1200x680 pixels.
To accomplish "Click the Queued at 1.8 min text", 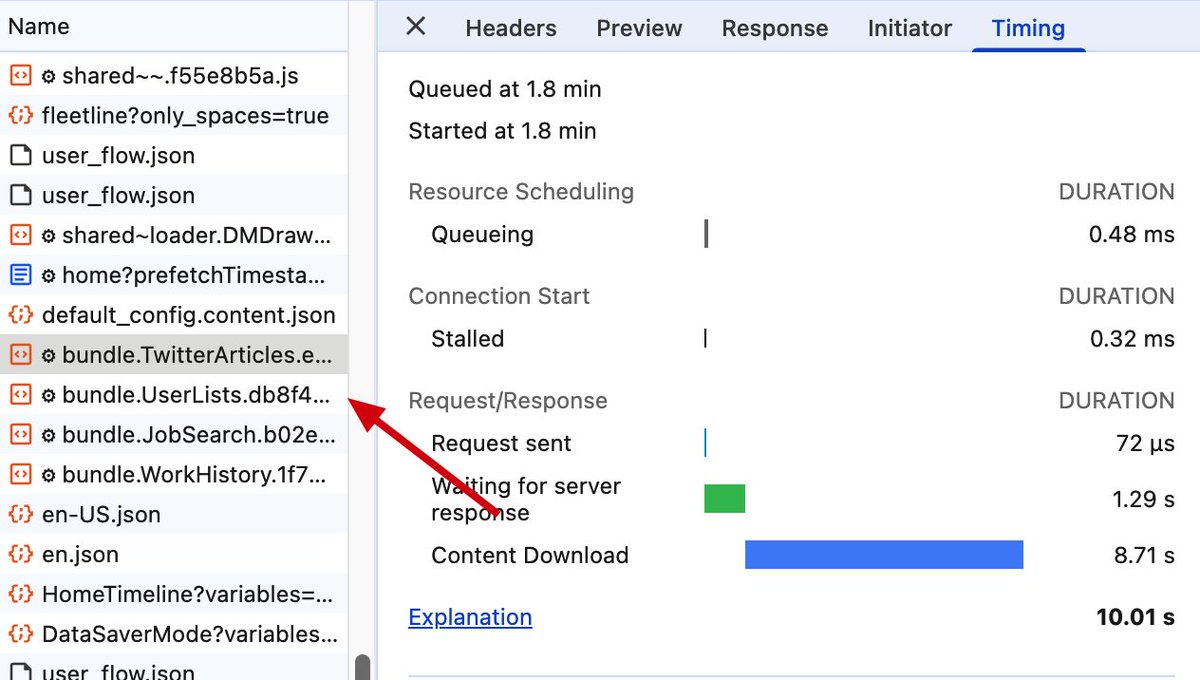I will tap(505, 89).
